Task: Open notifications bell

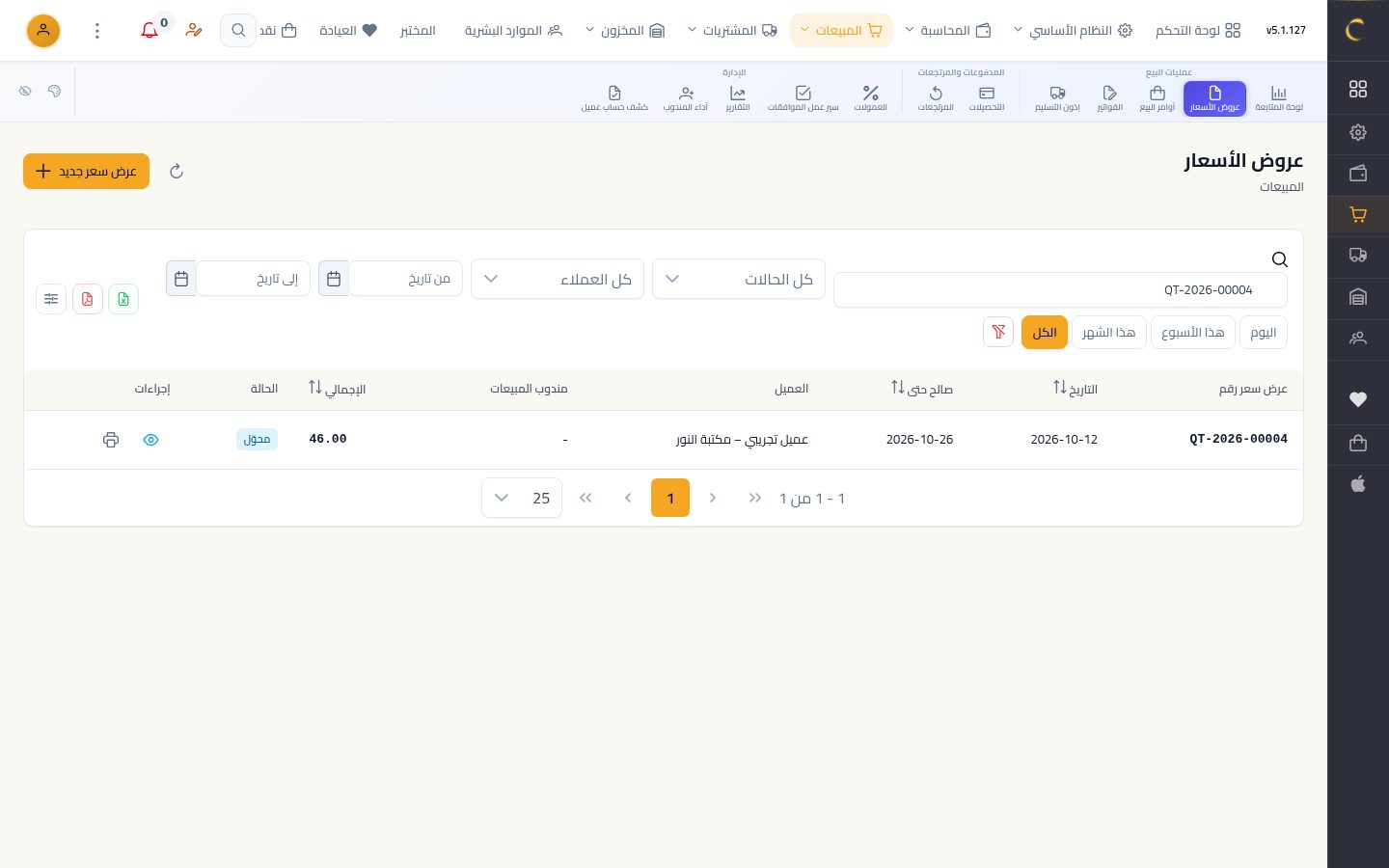Action: point(150,31)
